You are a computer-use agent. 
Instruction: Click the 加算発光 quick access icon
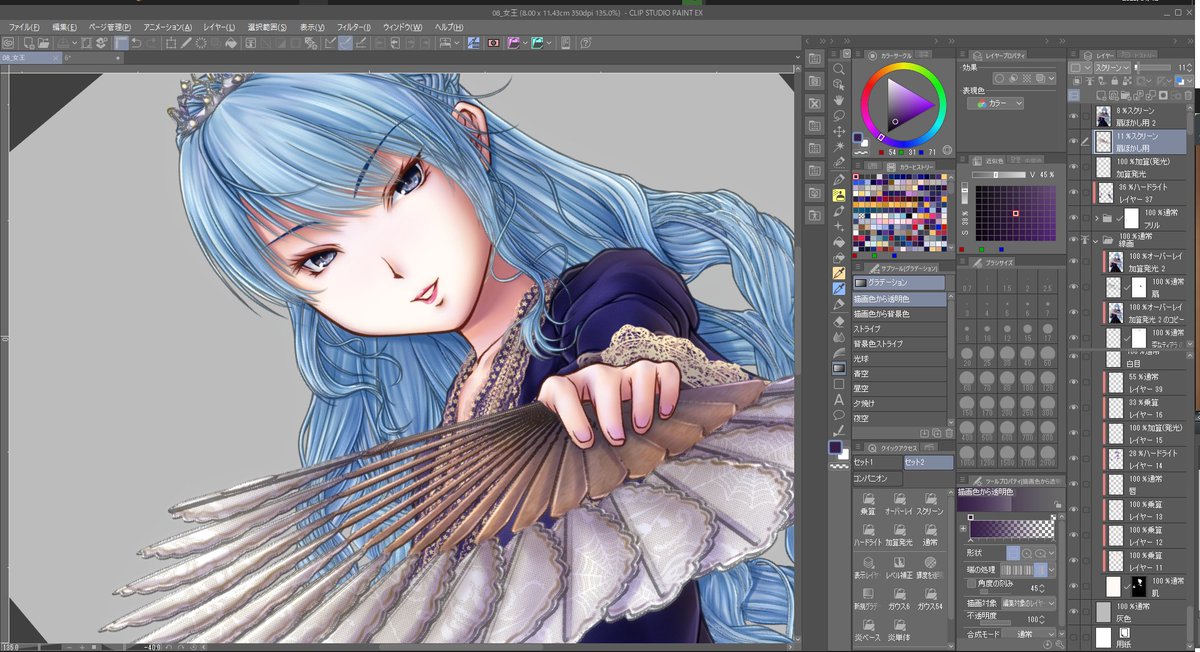coord(899,534)
